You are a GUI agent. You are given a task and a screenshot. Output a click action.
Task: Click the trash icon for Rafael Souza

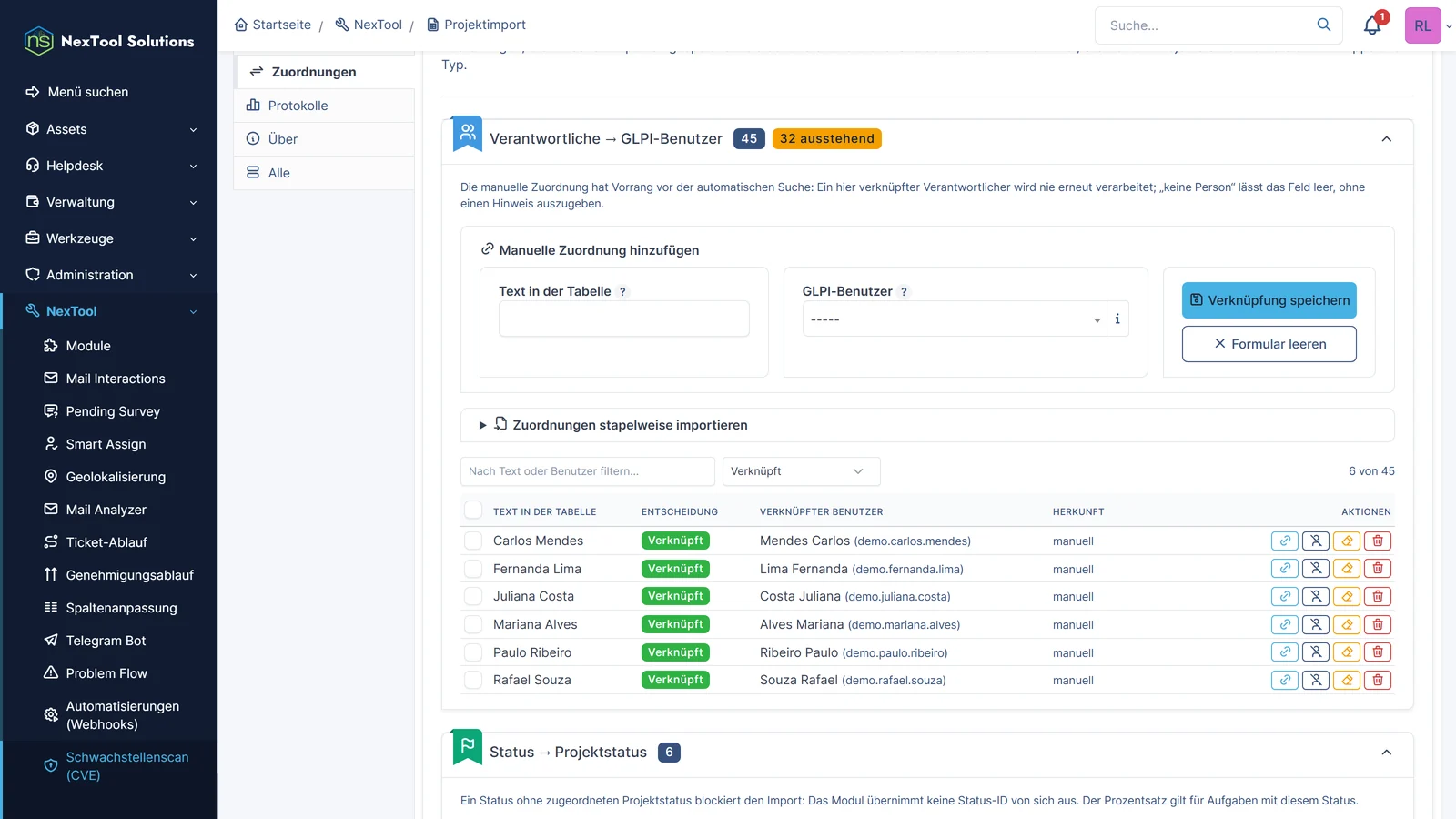tap(1377, 680)
